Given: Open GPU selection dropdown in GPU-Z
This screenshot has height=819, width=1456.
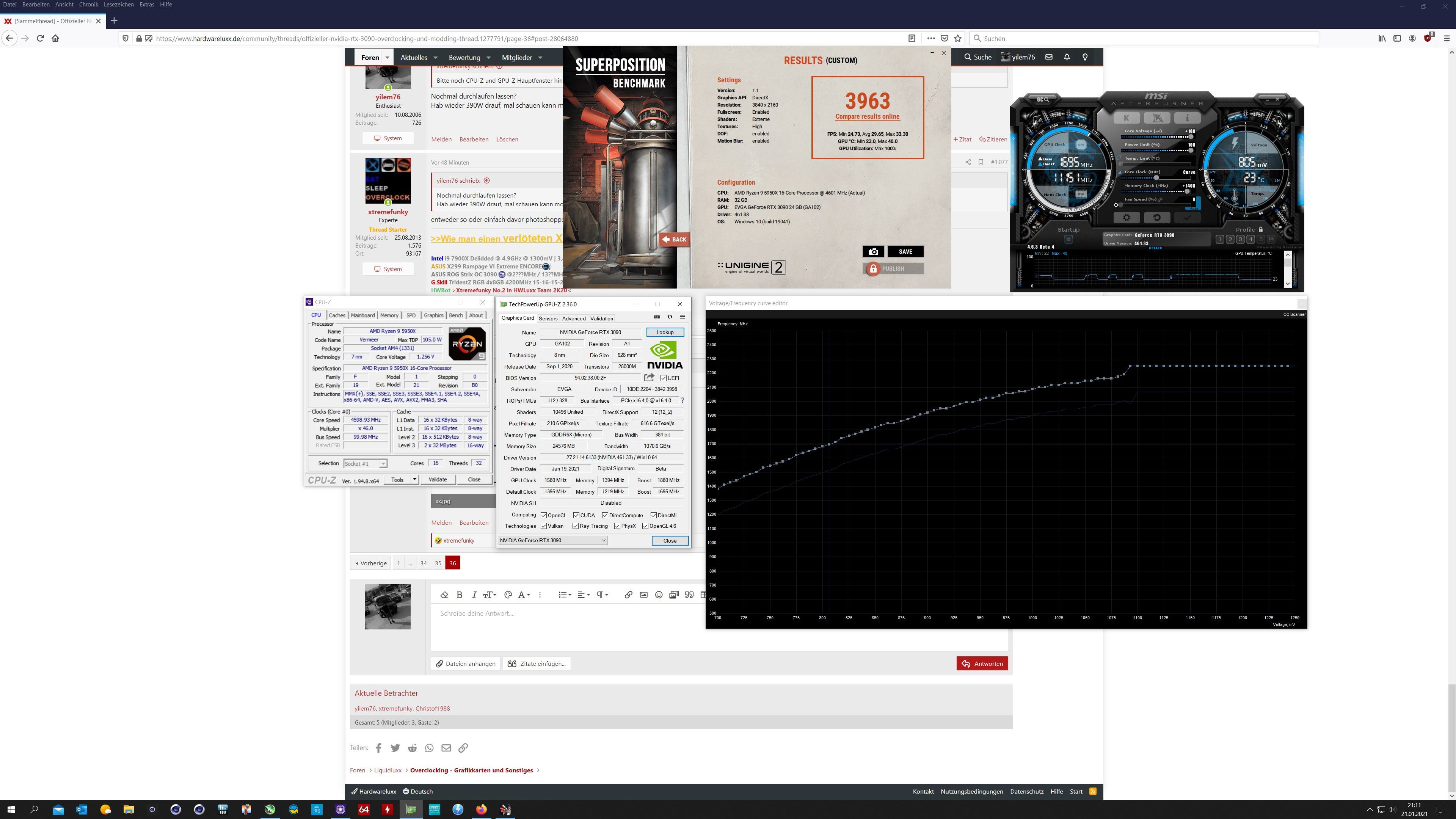Looking at the screenshot, I should [553, 540].
